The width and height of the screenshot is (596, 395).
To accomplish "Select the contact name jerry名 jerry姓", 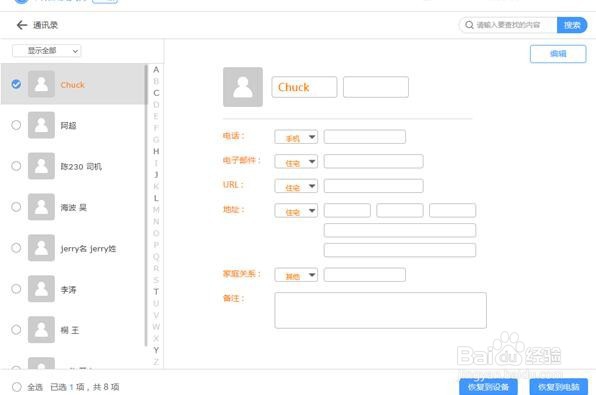I will coord(88,249).
